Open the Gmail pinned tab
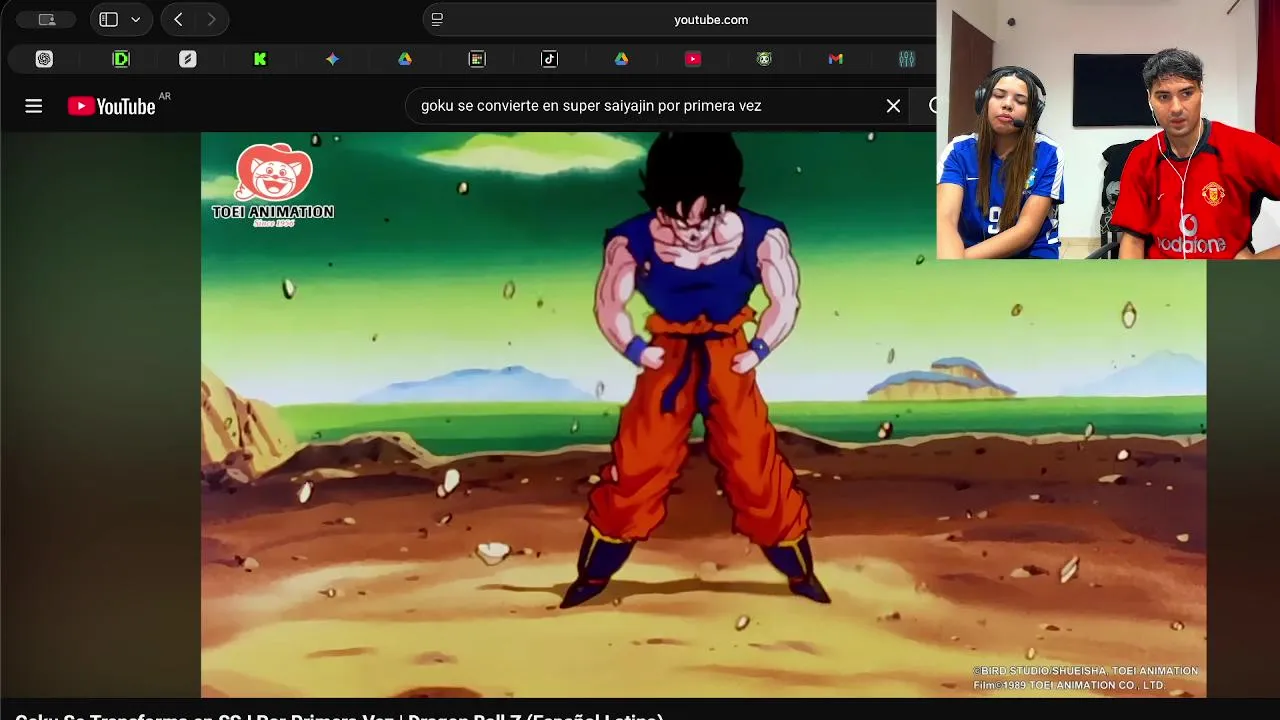This screenshot has height=720, width=1280. point(836,59)
